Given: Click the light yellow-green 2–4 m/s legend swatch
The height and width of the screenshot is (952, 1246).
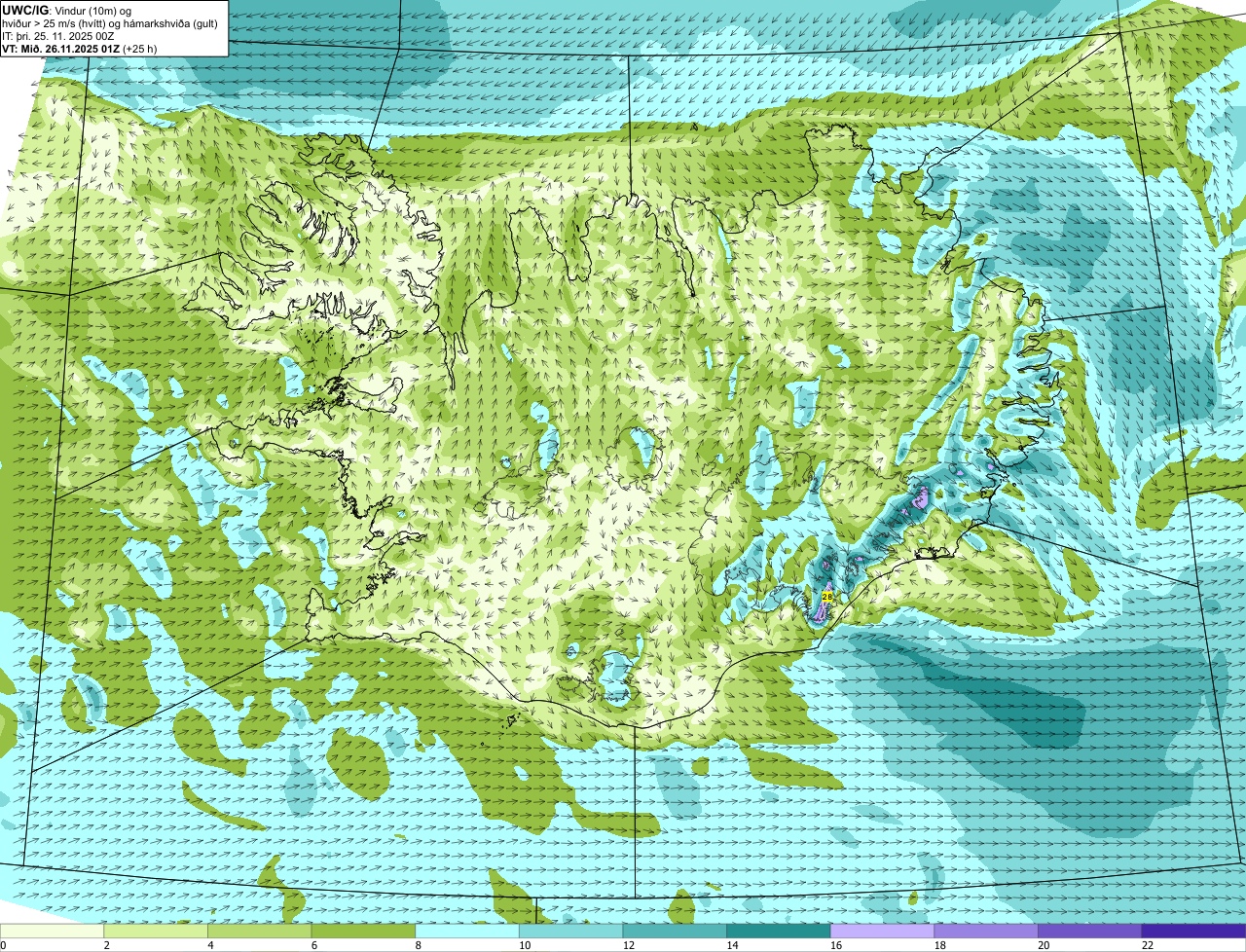Looking at the screenshot, I should (156, 931).
